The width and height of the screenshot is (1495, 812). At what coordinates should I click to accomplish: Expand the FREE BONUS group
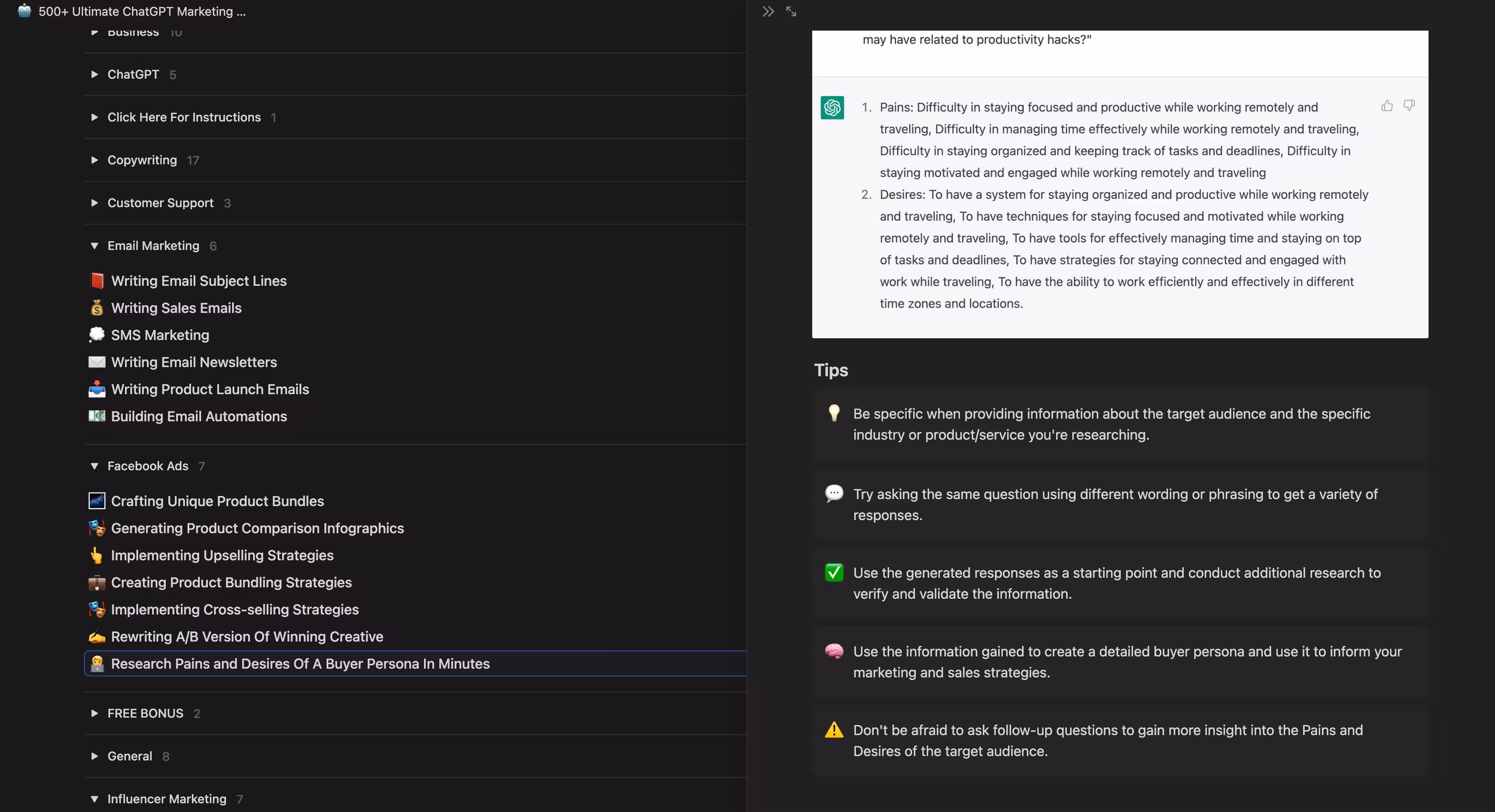[94, 713]
